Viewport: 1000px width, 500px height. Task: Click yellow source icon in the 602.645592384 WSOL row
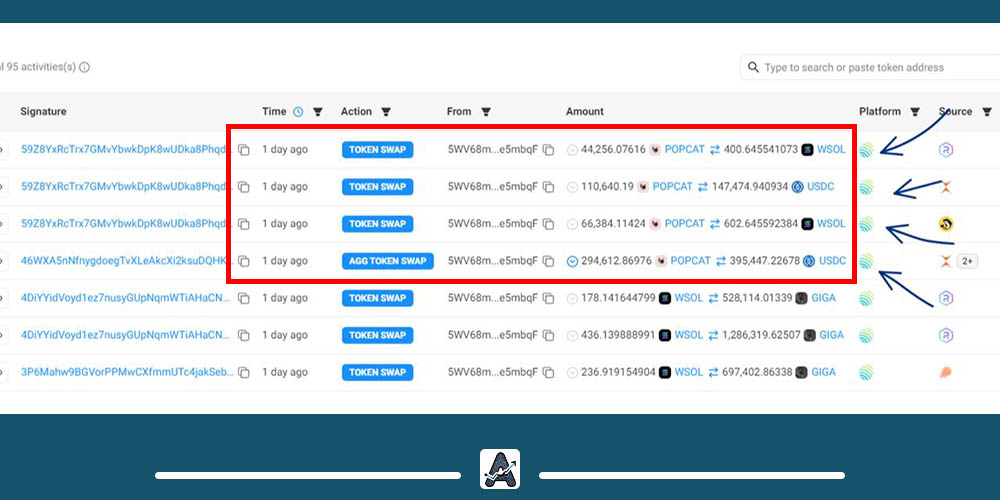pyautogui.click(x=946, y=224)
